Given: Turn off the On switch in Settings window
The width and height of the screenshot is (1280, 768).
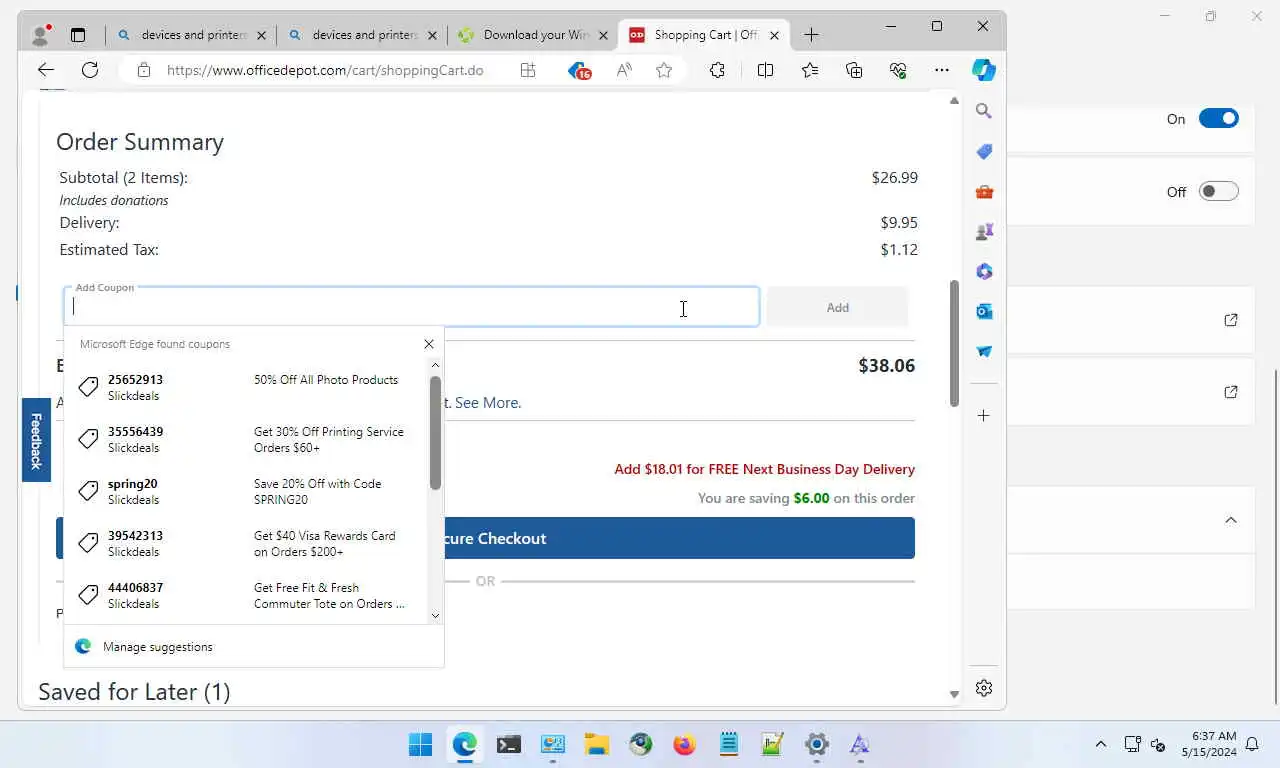Looking at the screenshot, I should pos(1218,118).
